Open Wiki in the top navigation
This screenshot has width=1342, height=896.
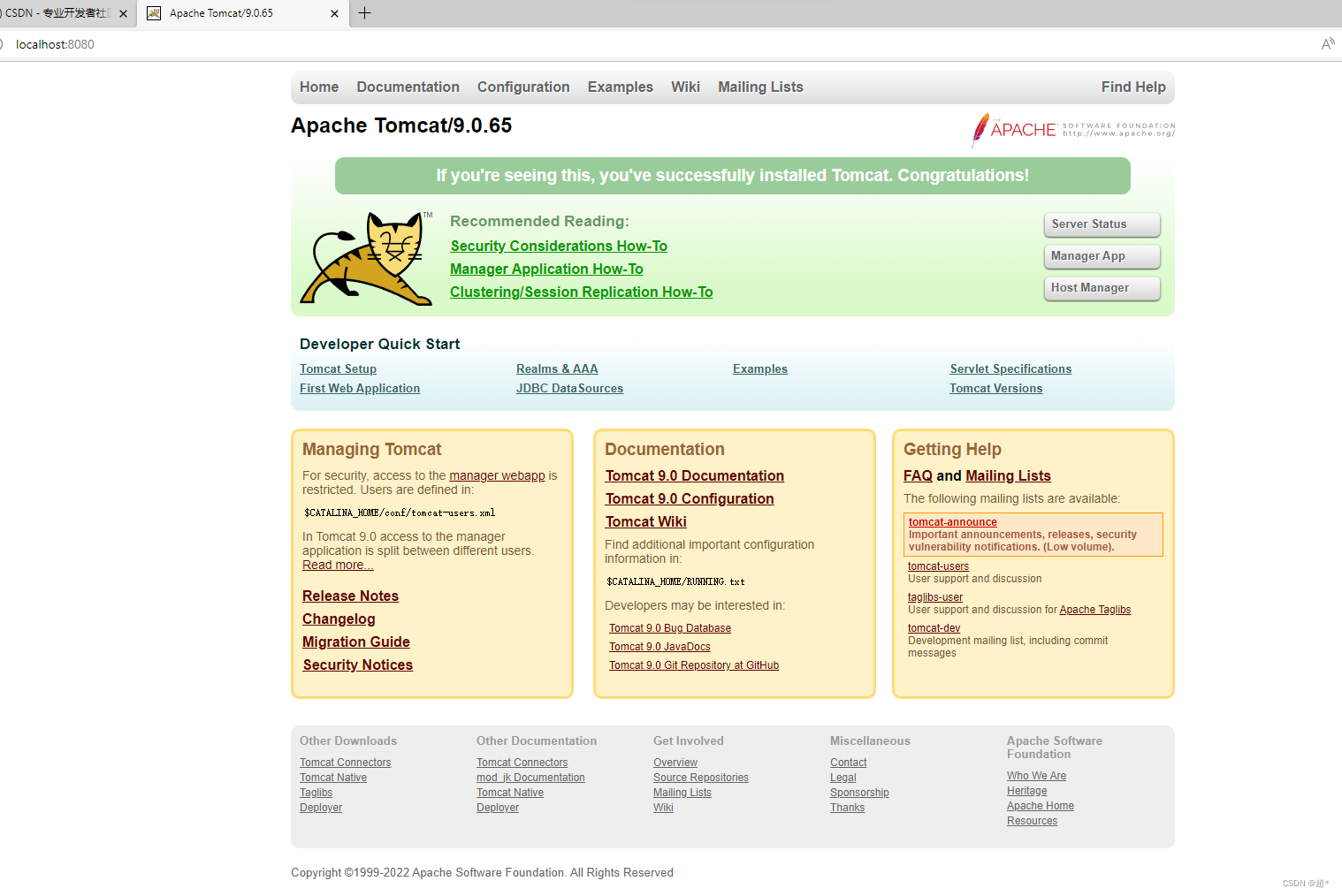pyautogui.click(x=685, y=87)
